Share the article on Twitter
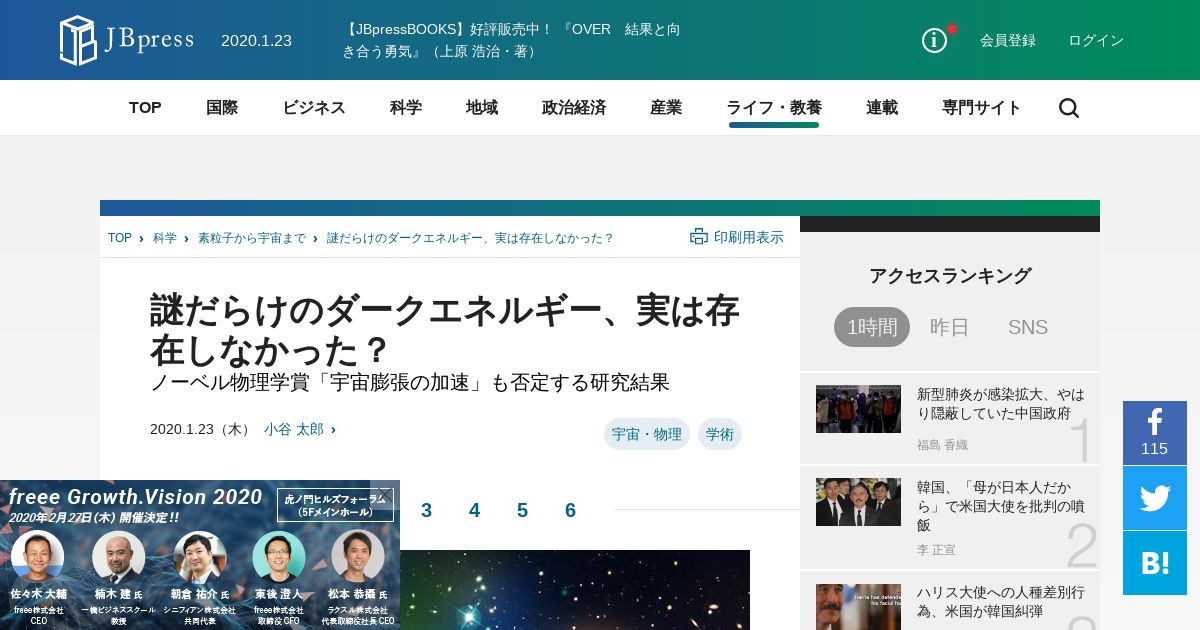The height and width of the screenshot is (630, 1200). click(x=1154, y=498)
